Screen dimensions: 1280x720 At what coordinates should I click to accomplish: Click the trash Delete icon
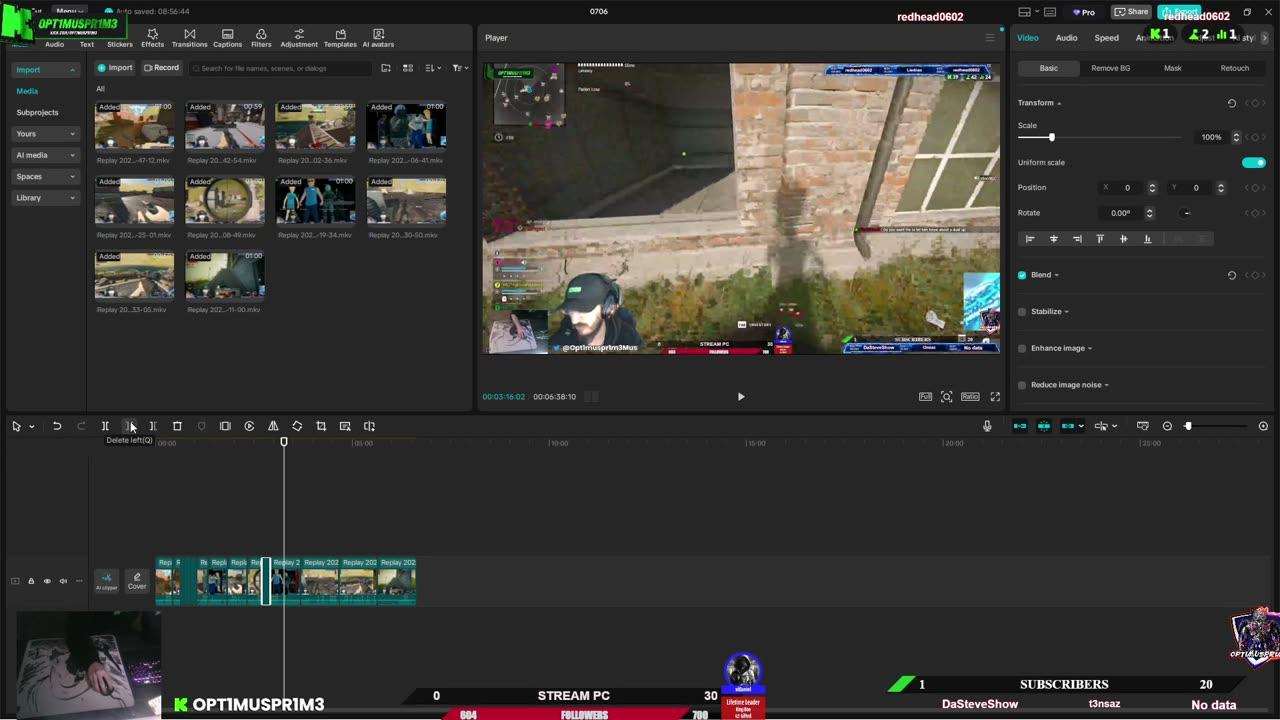click(x=177, y=426)
